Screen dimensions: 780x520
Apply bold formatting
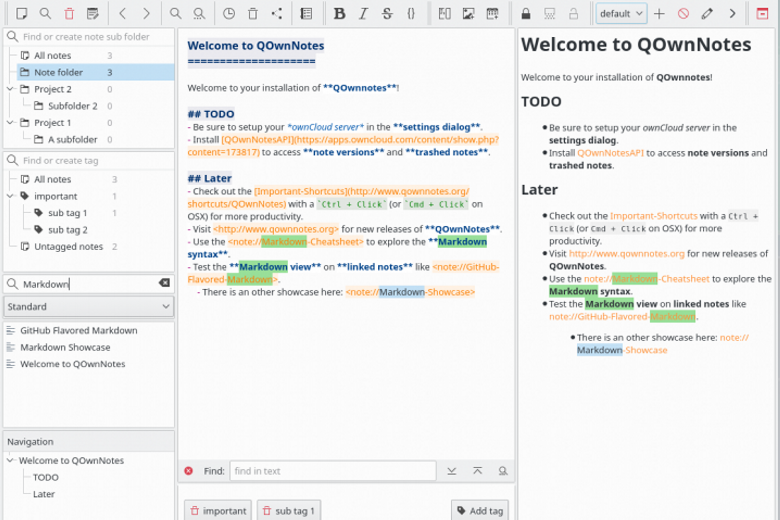pyautogui.click(x=339, y=13)
